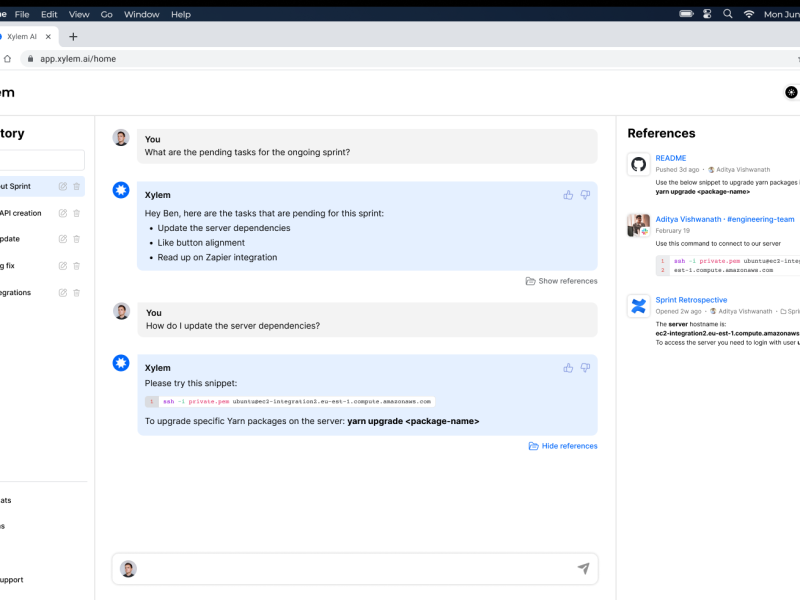Screen dimensions: 800x600
Task: Click trash icon on the 'egrations' history row
Action: point(77,293)
